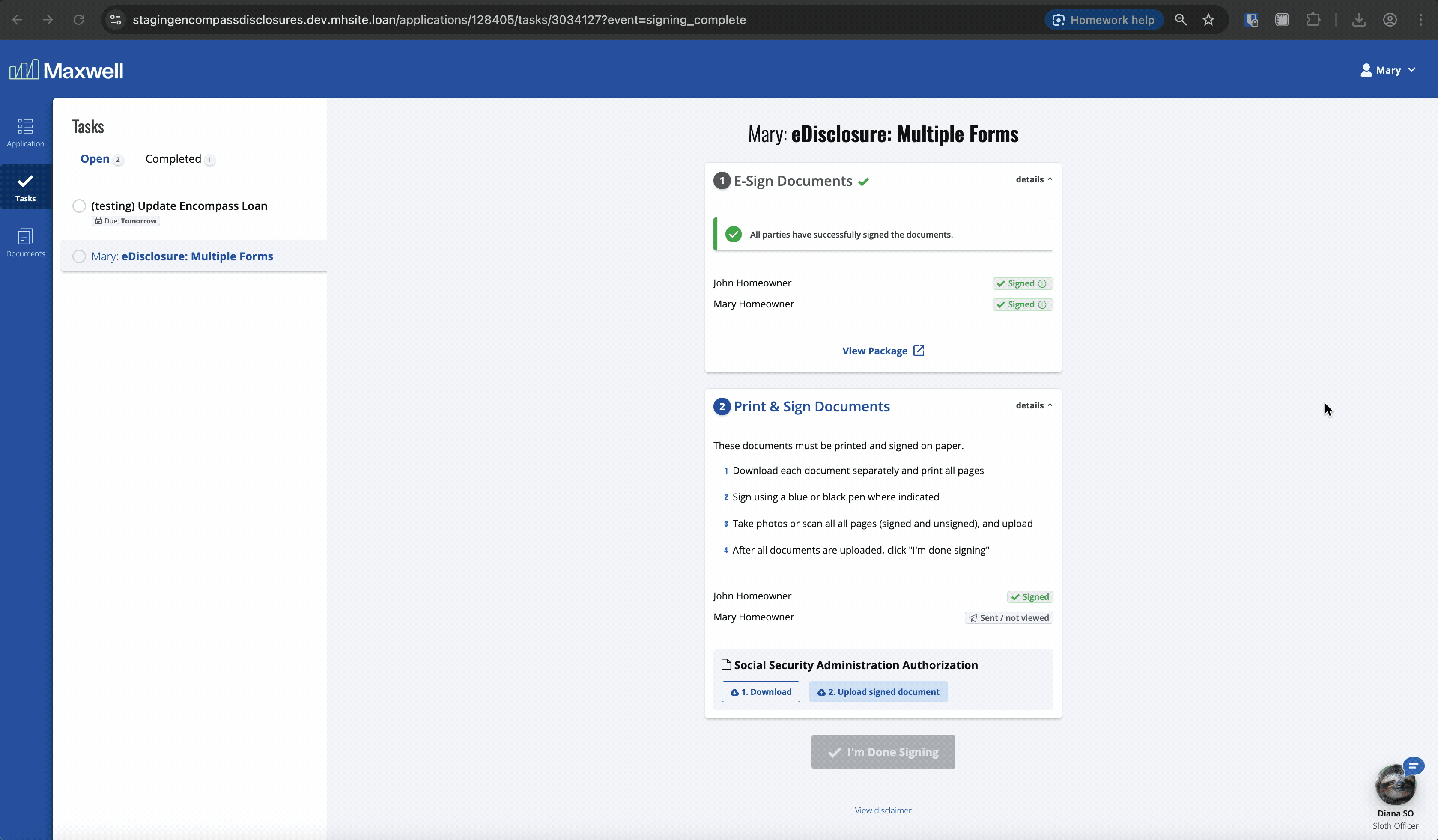The height and width of the screenshot is (840, 1438).
Task: Click info icon beside Mary Homeowner's Signed badge
Action: 1042,305
